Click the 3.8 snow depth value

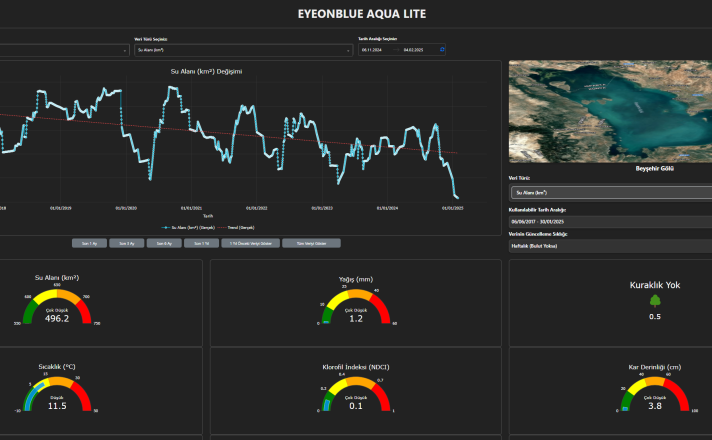coord(655,406)
